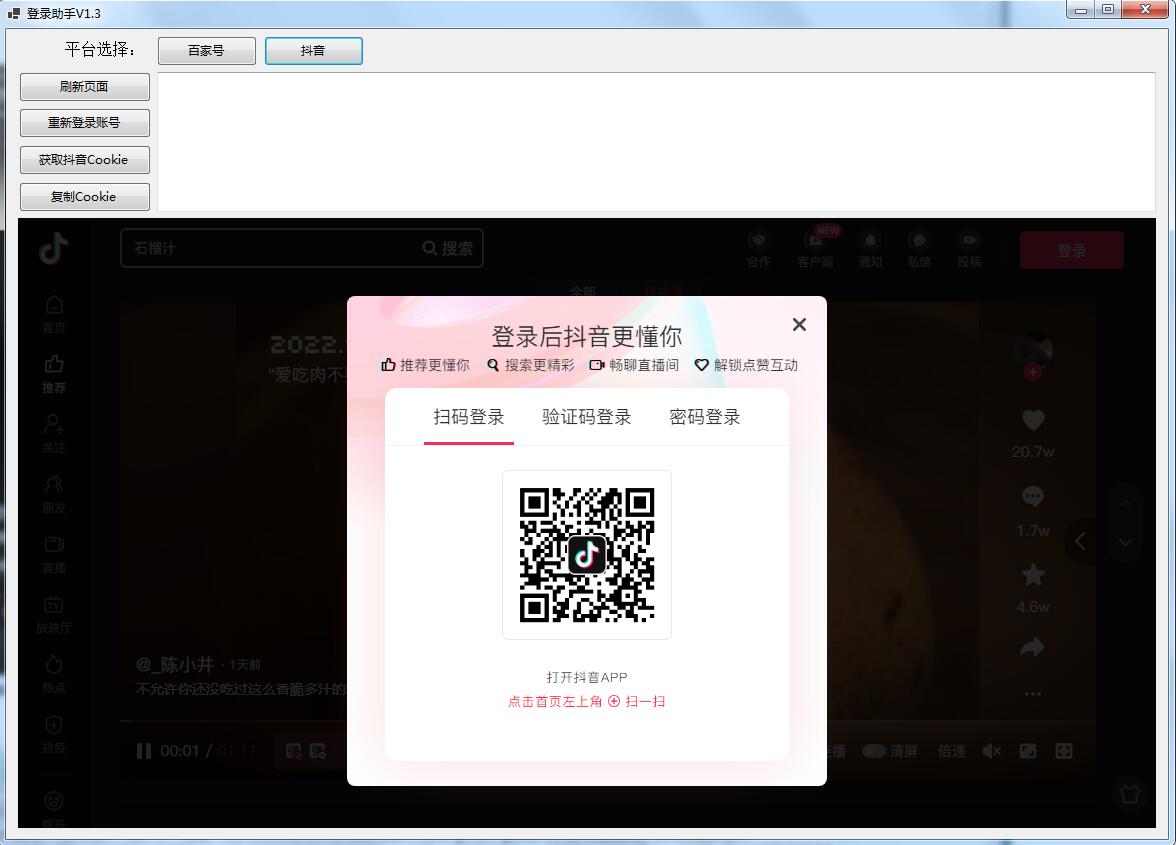The height and width of the screenshot is (845, 1176).
Task: Open the 推荐 thumbs-up sidebar item
Action: pos(54,374)
